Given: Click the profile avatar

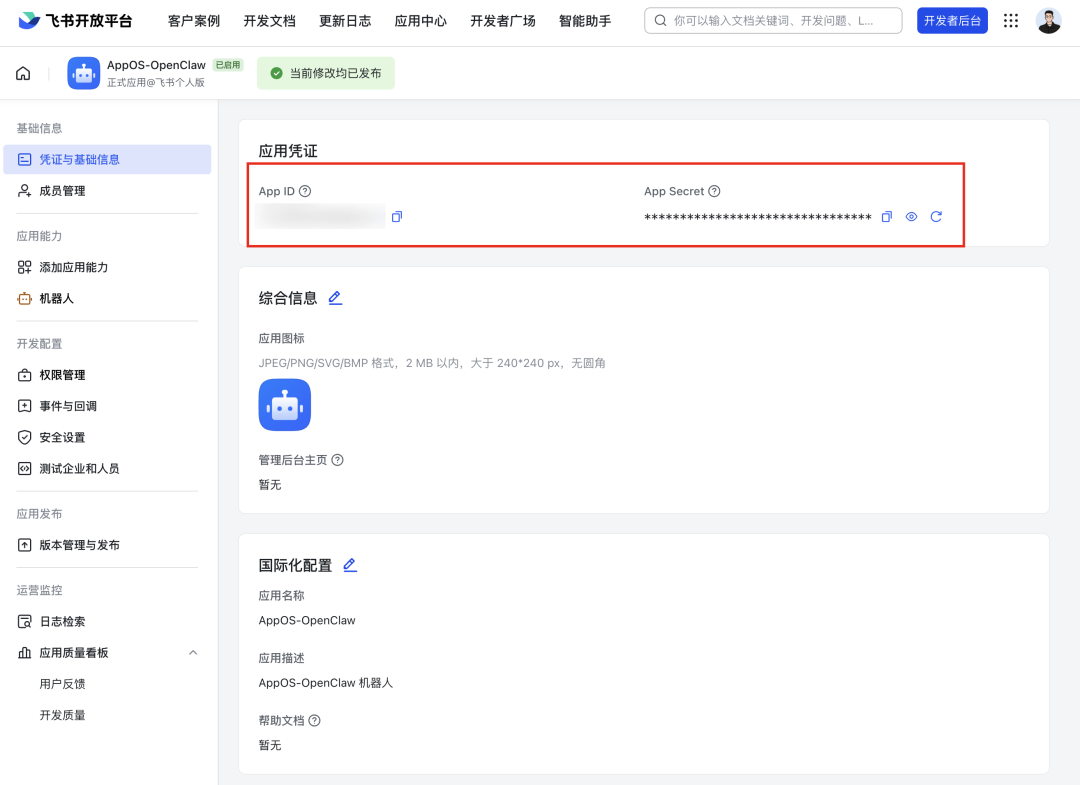Looking at the screenshot, I should tap(1050, 20).
